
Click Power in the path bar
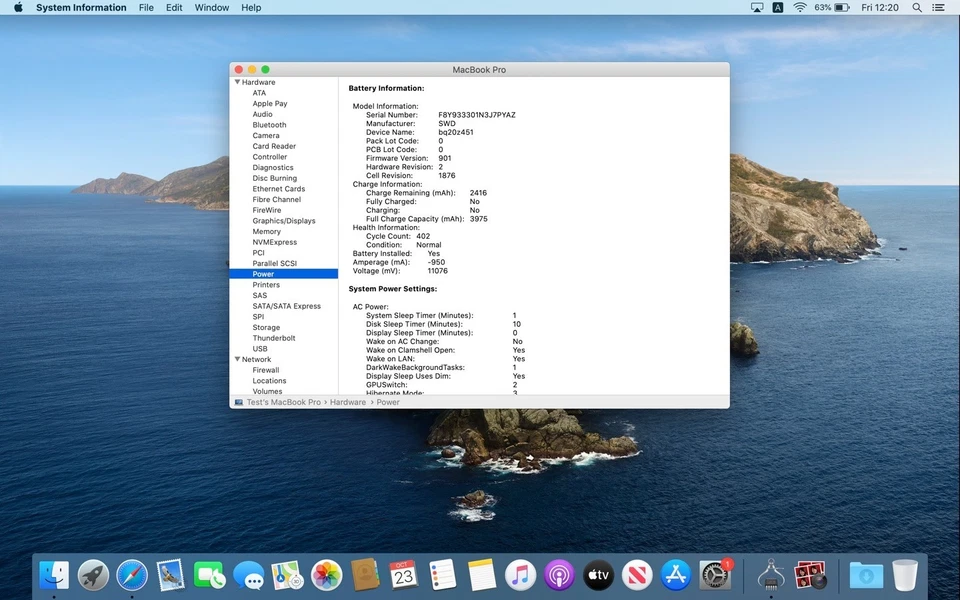click(388, 402)
